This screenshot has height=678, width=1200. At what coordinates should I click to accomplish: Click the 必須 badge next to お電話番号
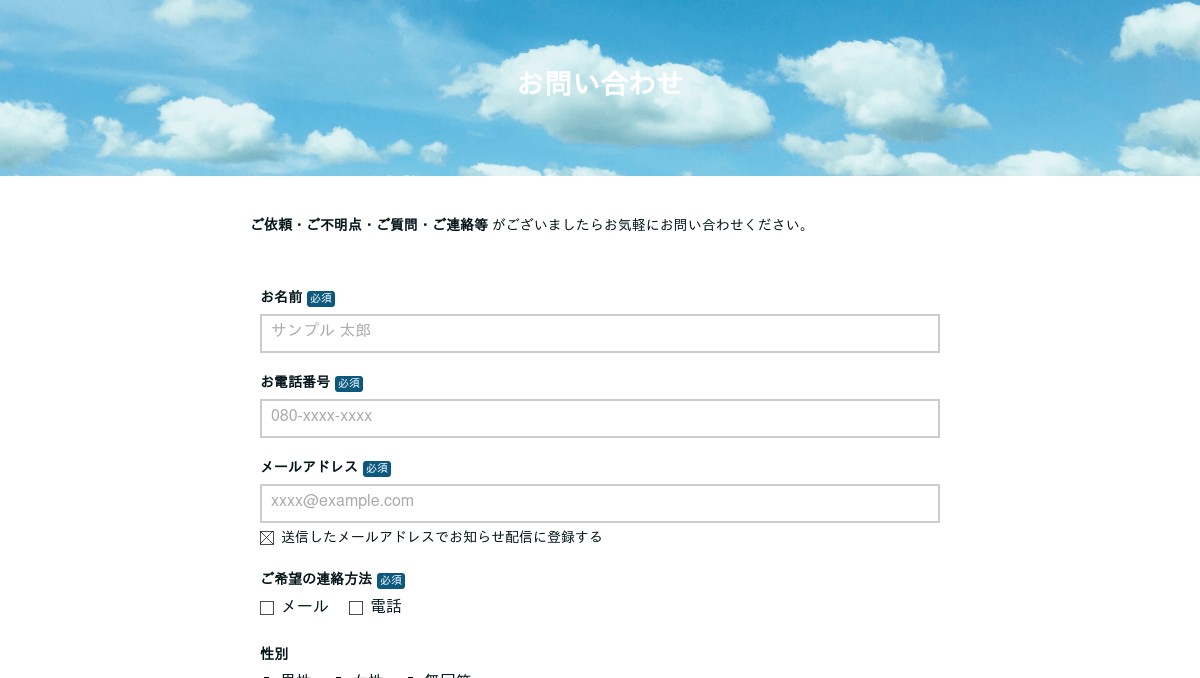(x=349, y=383)
